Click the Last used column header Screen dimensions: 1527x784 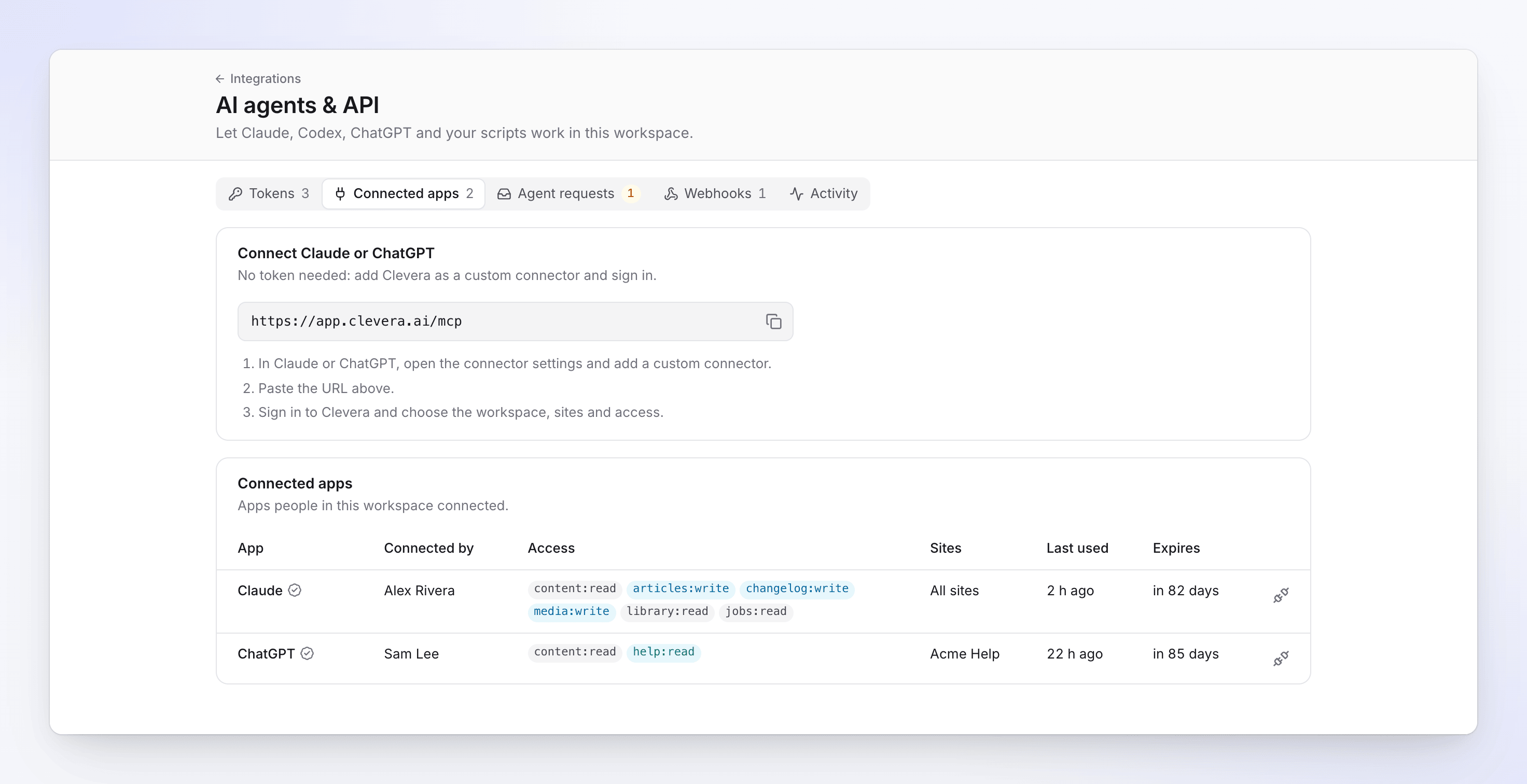coord(1077,548)
